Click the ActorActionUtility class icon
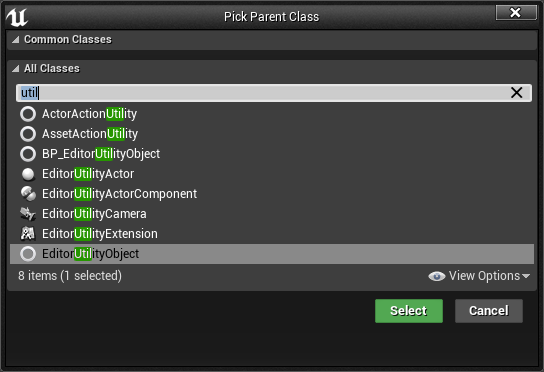Viewport: 544px width, 372px height. click(28, 114)
